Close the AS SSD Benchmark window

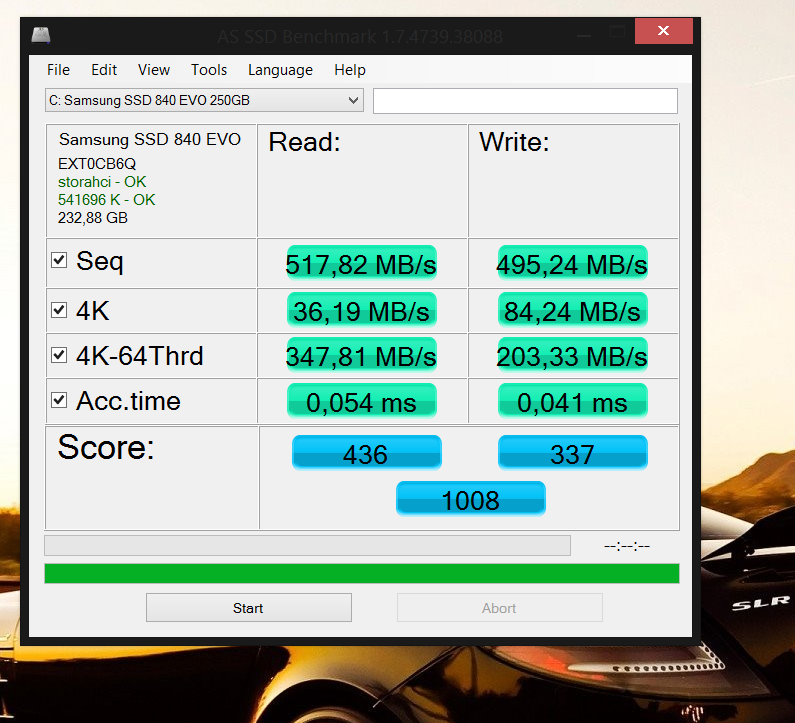click(664, 33)
